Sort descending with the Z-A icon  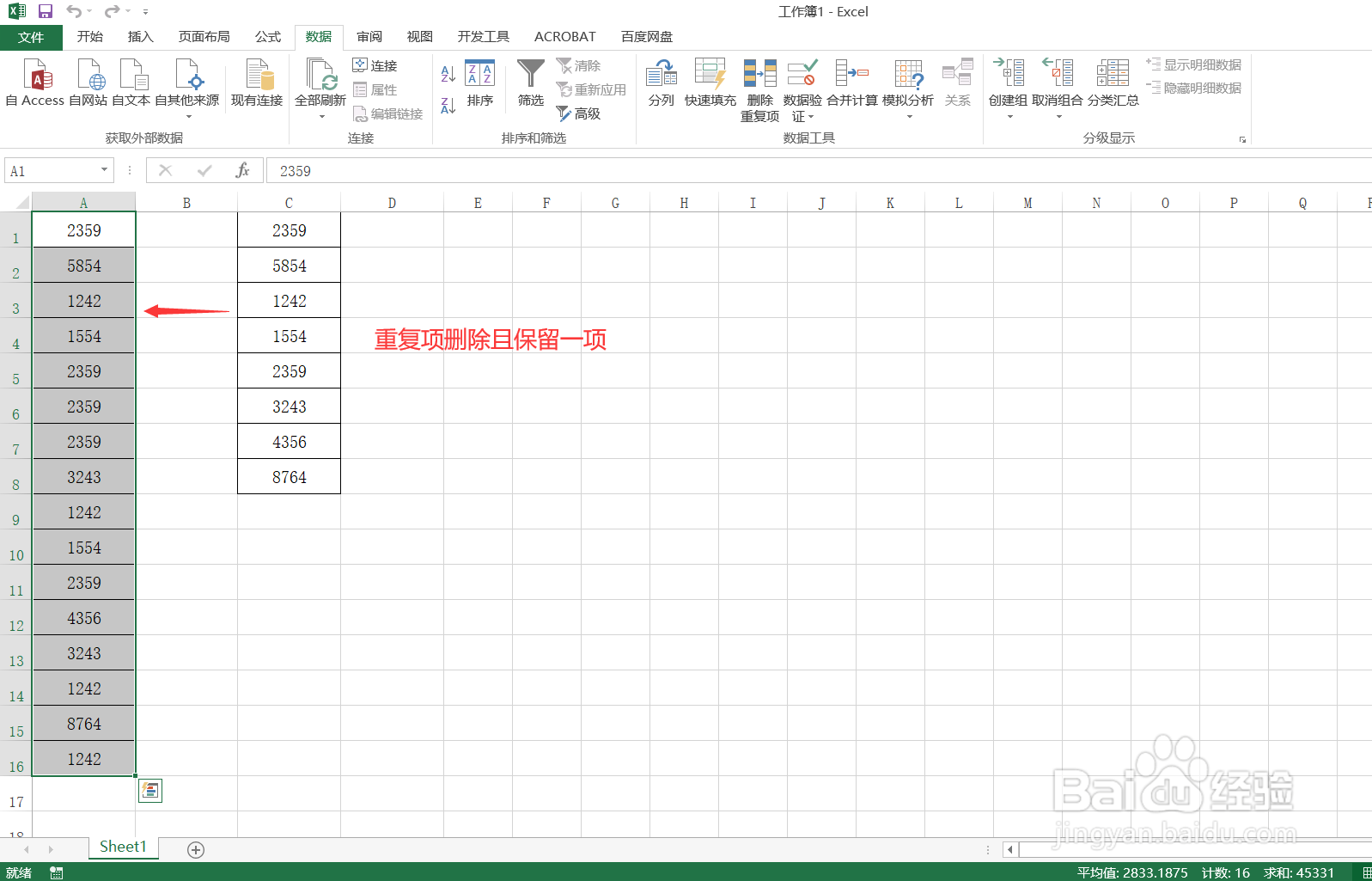[448, 106]
